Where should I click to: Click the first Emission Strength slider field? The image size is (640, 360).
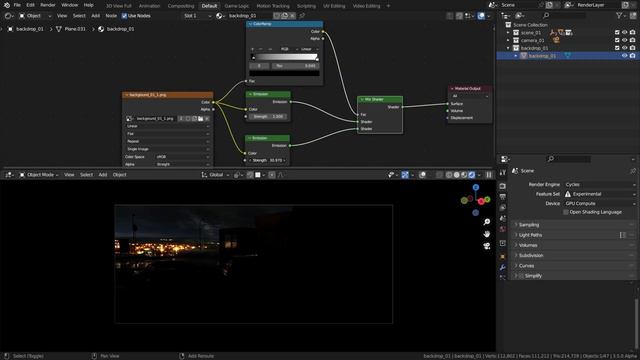[x=268, y=116]
